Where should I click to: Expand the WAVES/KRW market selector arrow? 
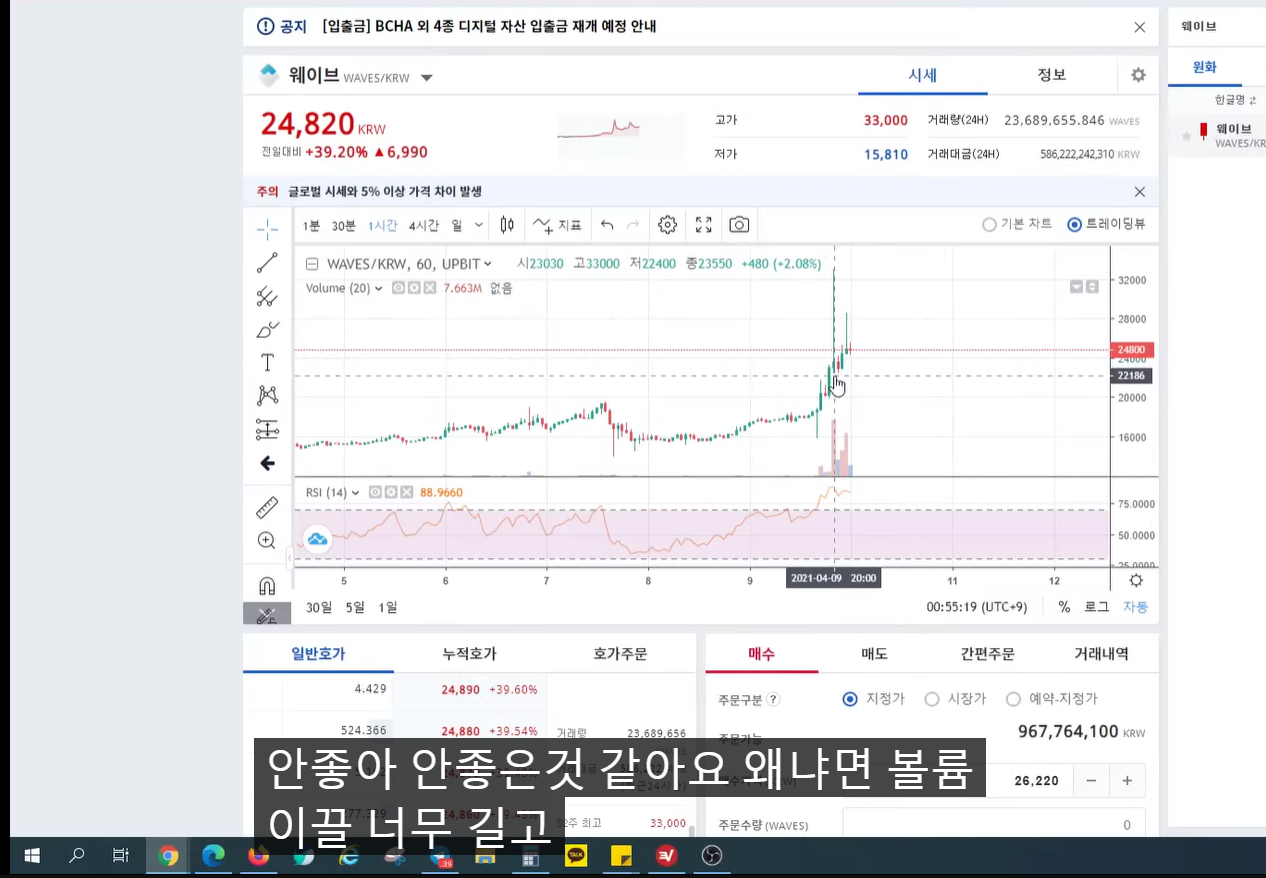point(427,78)
